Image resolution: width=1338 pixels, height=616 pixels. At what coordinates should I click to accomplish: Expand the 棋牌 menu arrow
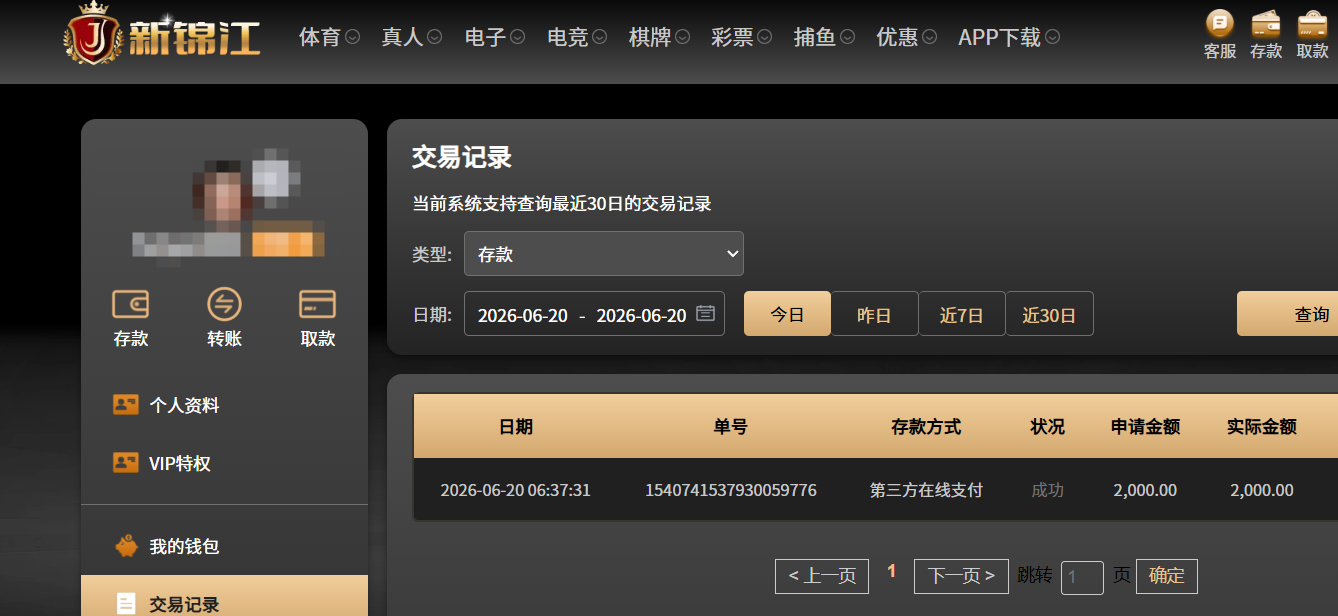tap(682, 37)
